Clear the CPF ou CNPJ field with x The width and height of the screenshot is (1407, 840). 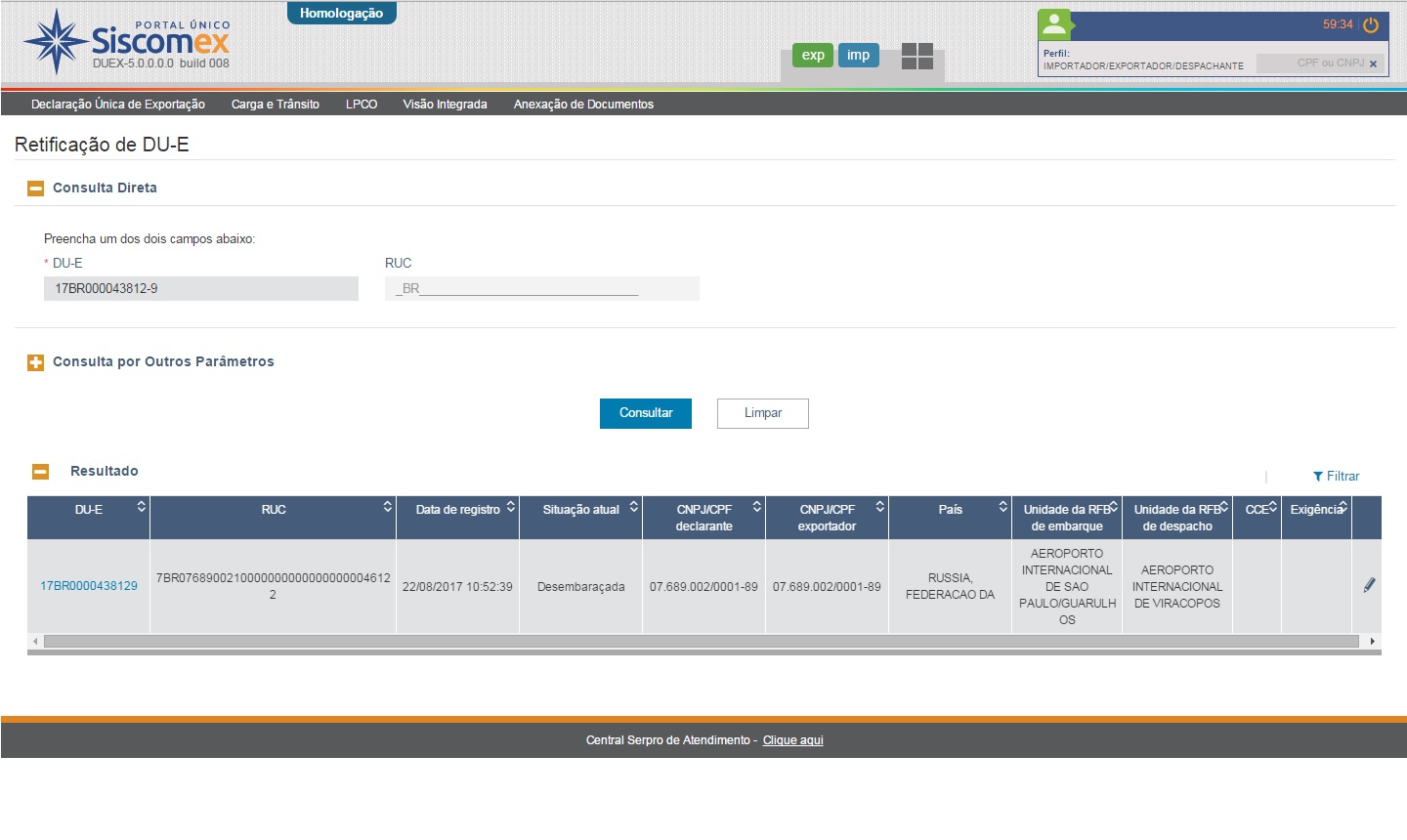(x=1373, y=63)
